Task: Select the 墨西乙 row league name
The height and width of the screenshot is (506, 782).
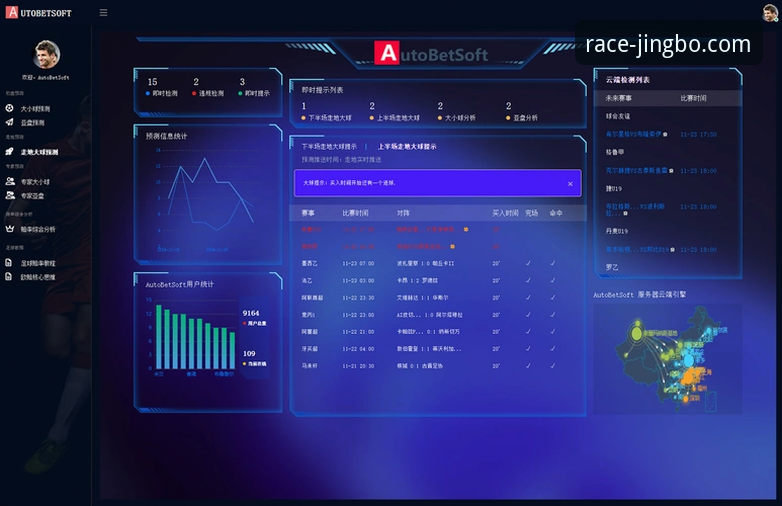Action: (309, 263)
